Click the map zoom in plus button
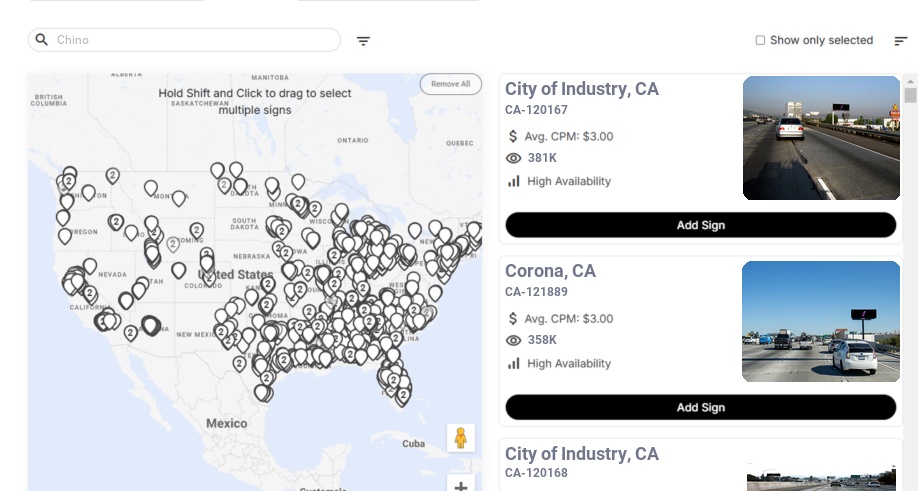 (x=460, y=486)
